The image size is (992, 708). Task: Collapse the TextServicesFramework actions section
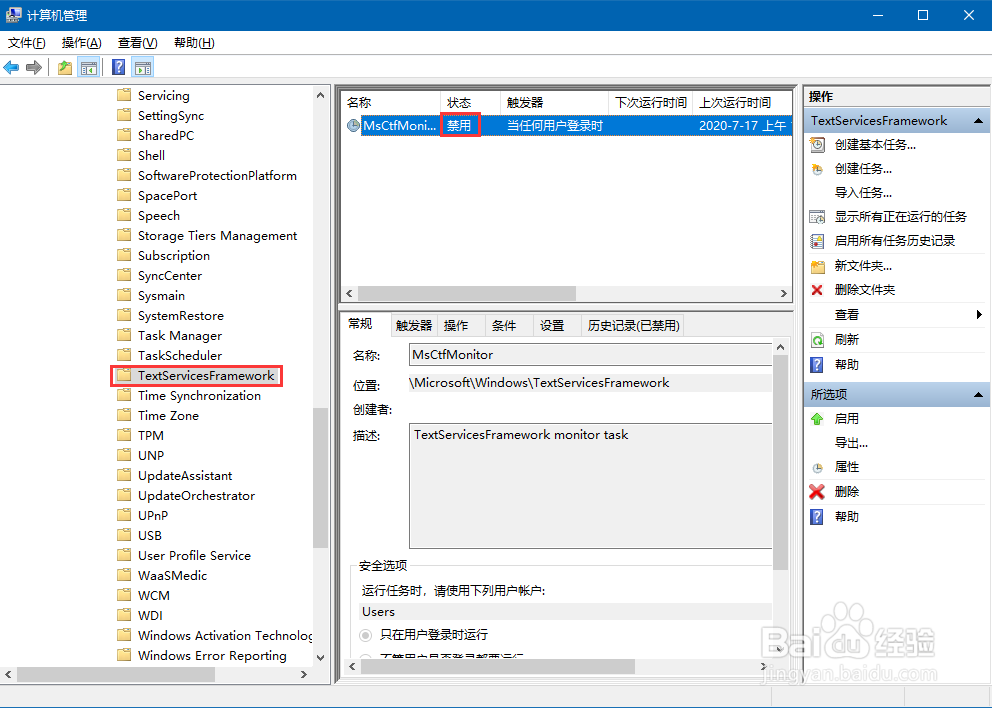(x=978, y=121)
